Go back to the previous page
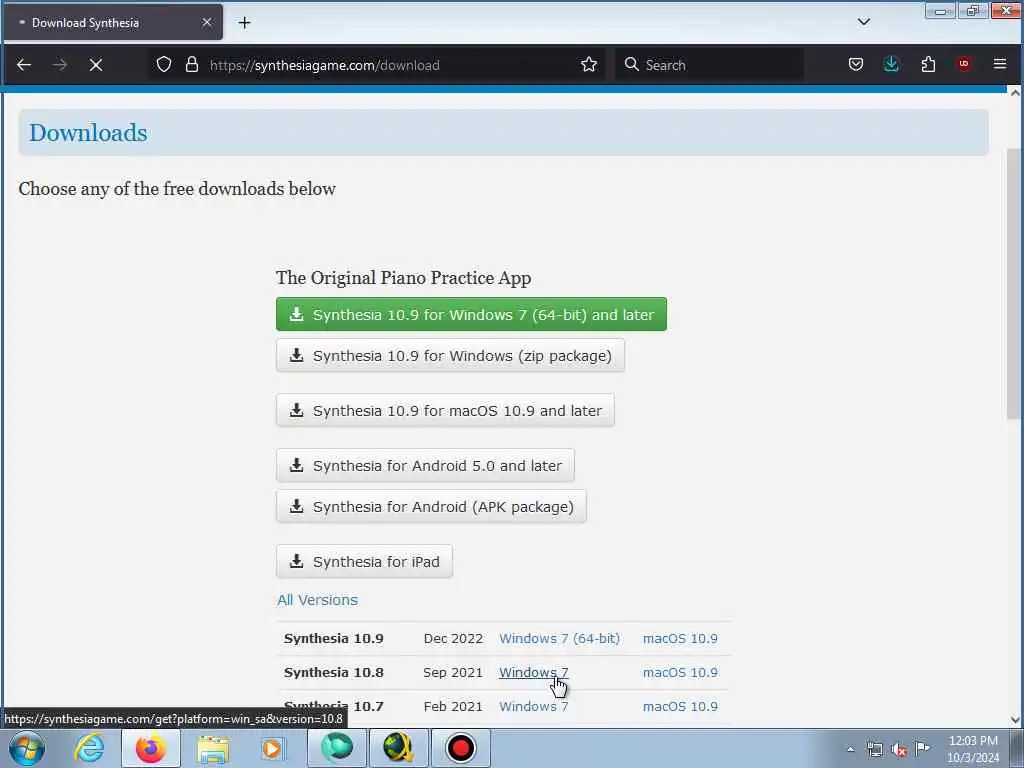The image size is (1024, 768). point(24,65)
